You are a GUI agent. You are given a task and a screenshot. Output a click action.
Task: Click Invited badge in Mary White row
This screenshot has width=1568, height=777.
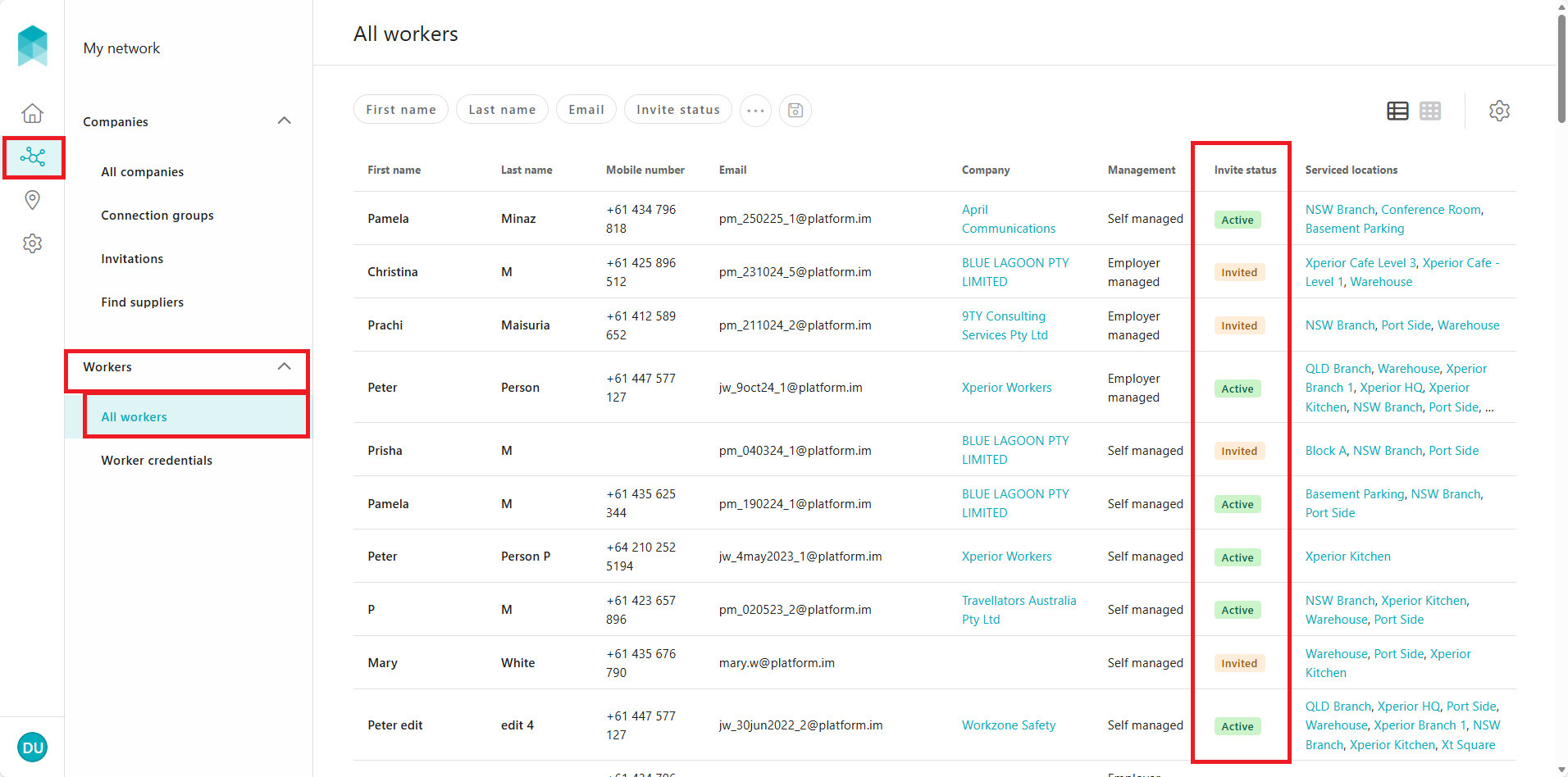click(1239, 664)
